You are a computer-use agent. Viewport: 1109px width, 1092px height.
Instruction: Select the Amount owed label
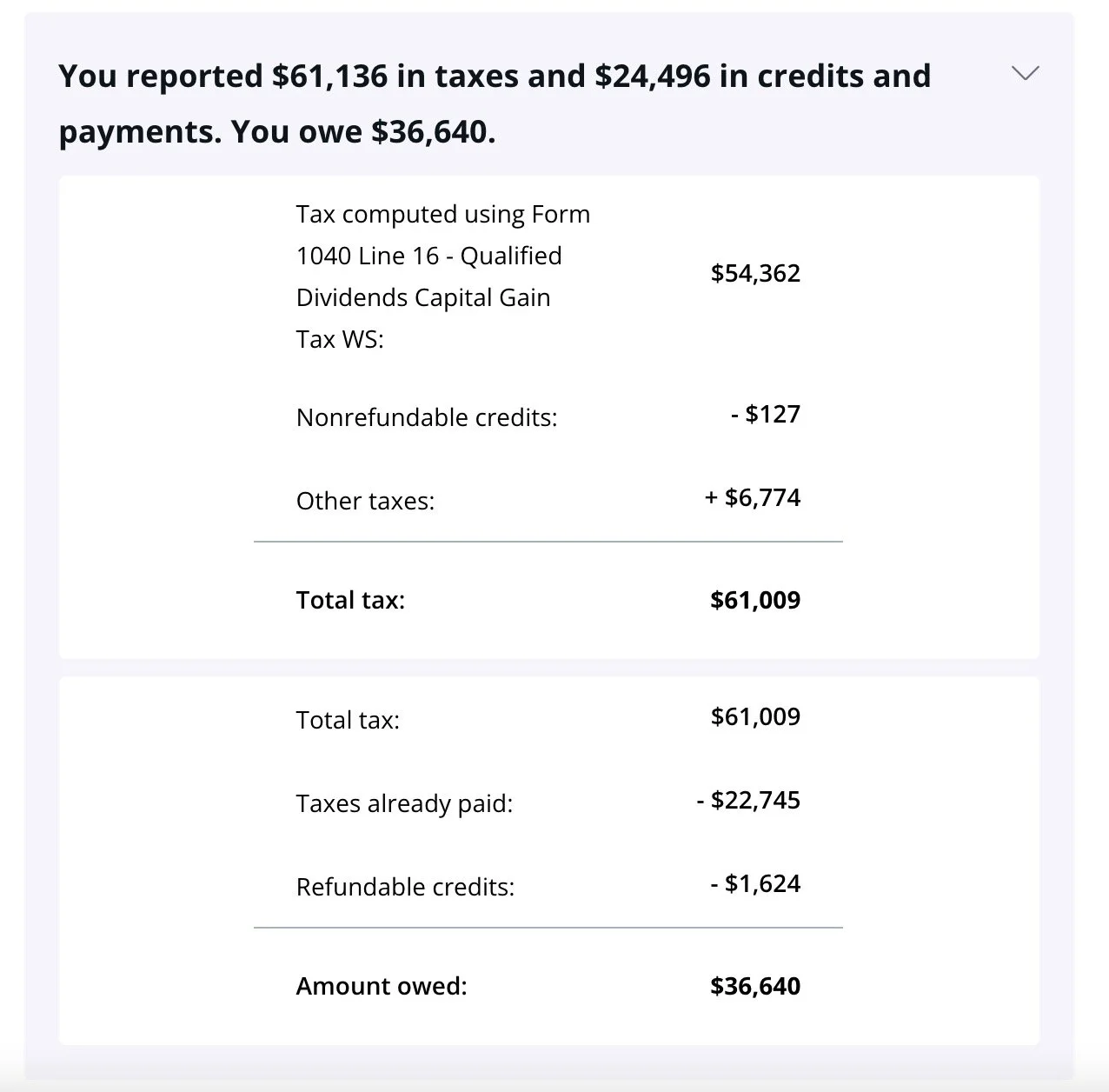point(382,986)
